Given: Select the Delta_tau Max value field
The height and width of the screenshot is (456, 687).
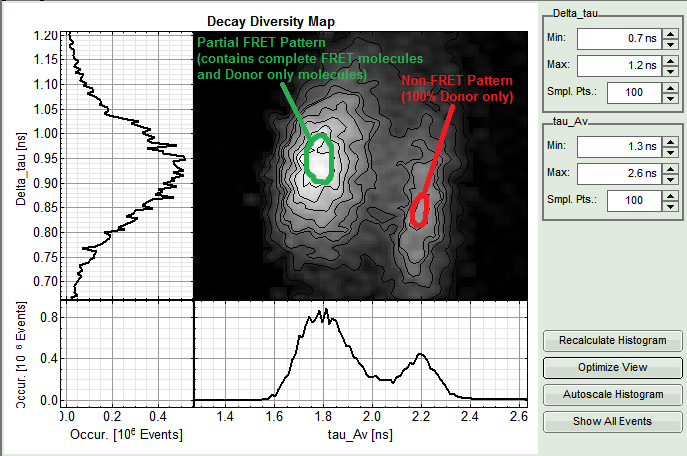Looking at the screenshot, I should (619, 65).
